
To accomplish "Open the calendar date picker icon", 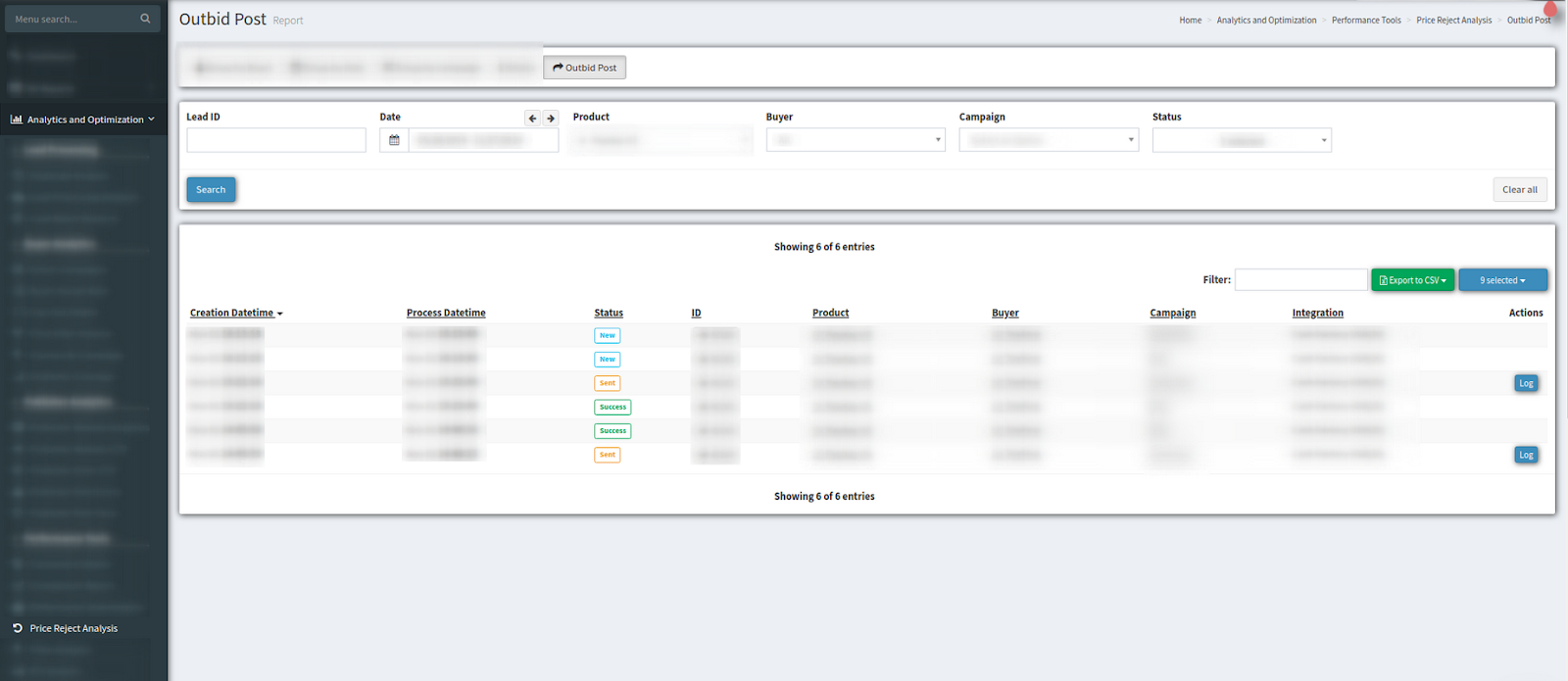I will click(x=394, y=140).
